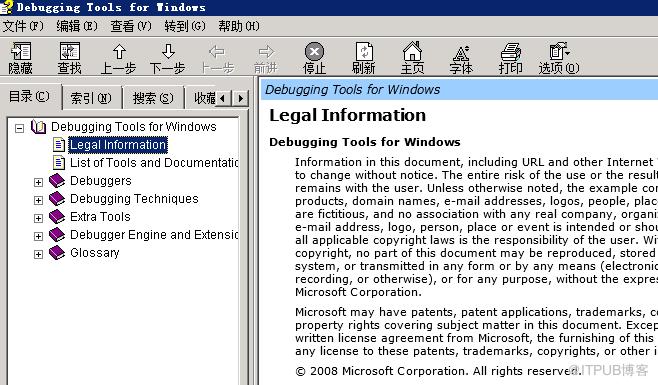Click the tab strip left scroll arrow

222,99
